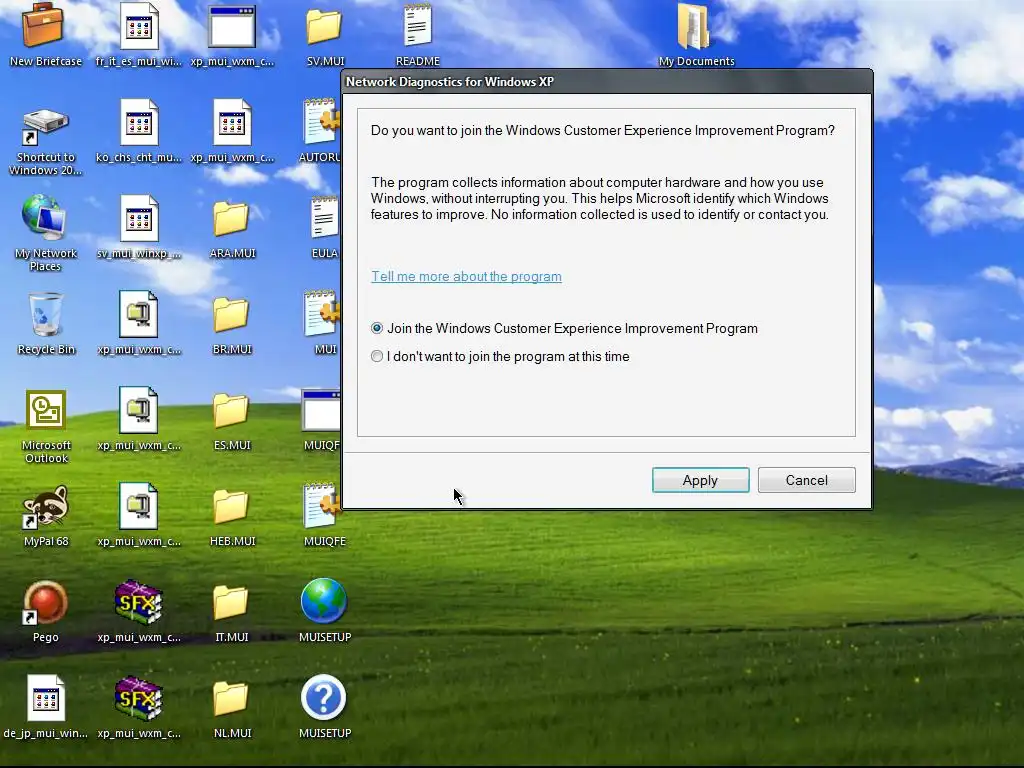Image resolution: width=1024 pixels, height=768 pixels.
Task: Select the MUI help file icon
Action: click(323, 314)
